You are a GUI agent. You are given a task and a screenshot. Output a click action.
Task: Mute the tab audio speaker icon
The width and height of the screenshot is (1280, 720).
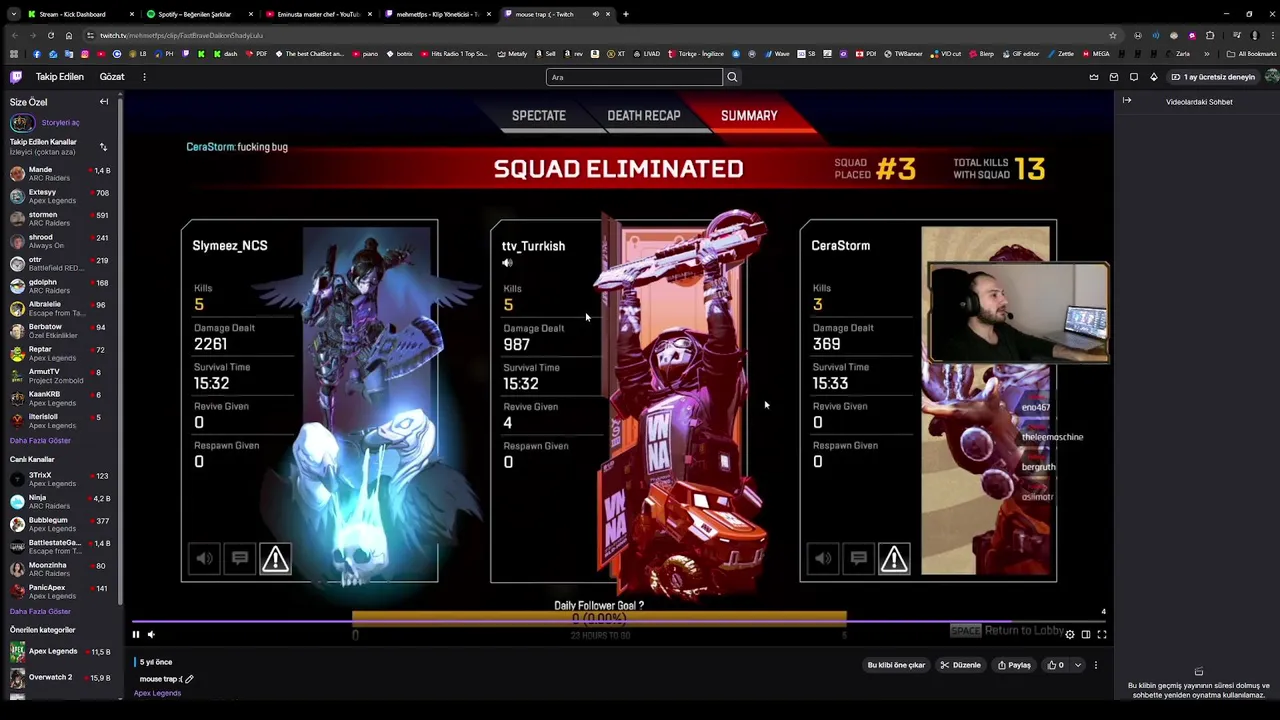pyautogui.click(x=595, y=14)
